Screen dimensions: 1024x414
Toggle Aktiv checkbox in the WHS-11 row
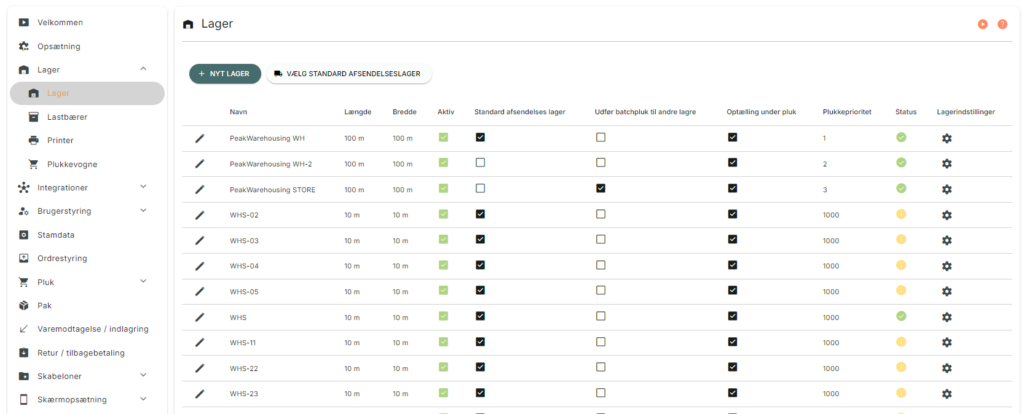pyautogui.click(x=443, y=342)
